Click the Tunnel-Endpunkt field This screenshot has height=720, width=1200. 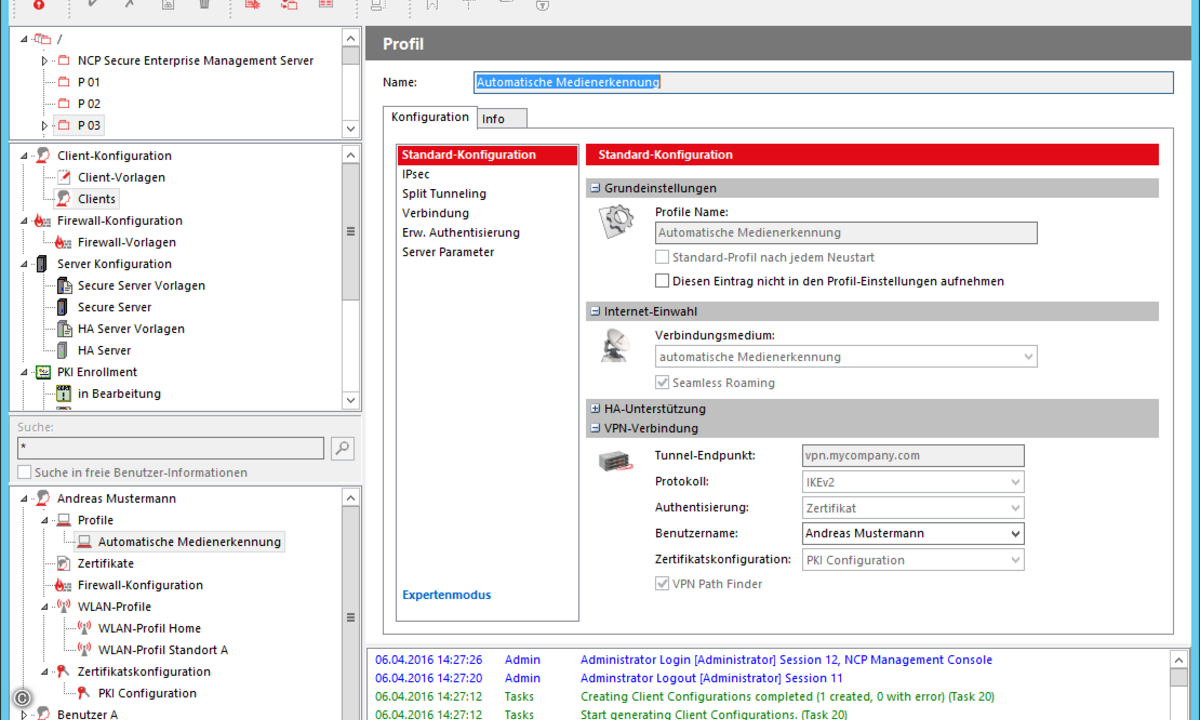click(913, 456)
